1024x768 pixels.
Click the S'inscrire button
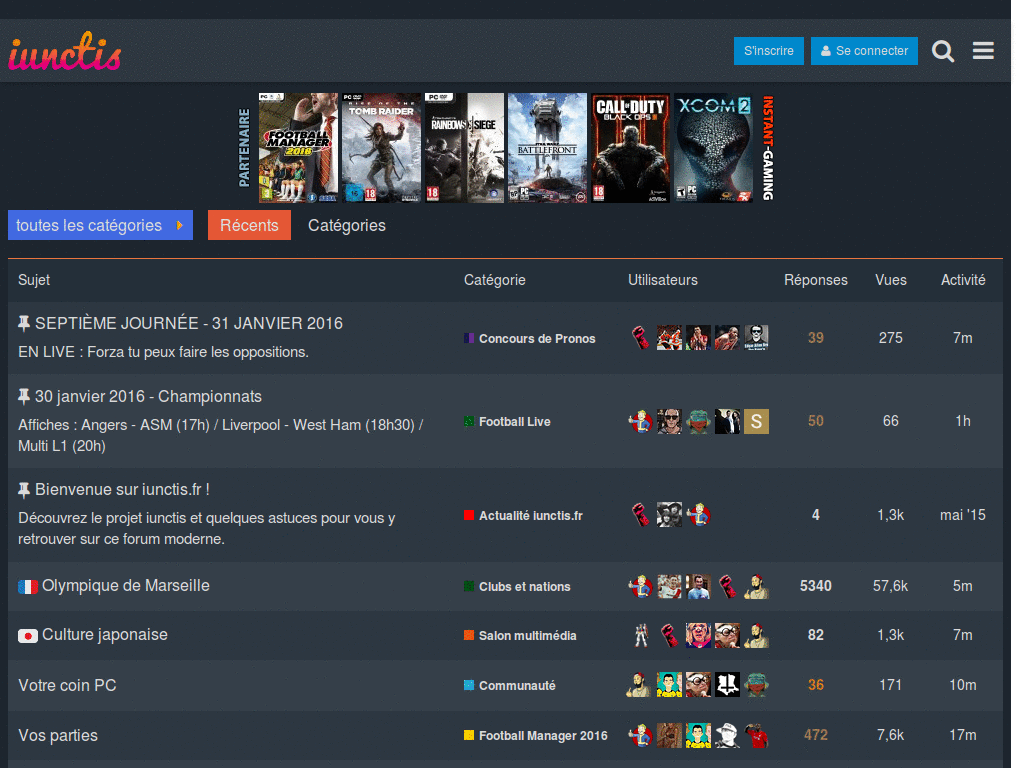pos(768,51)
